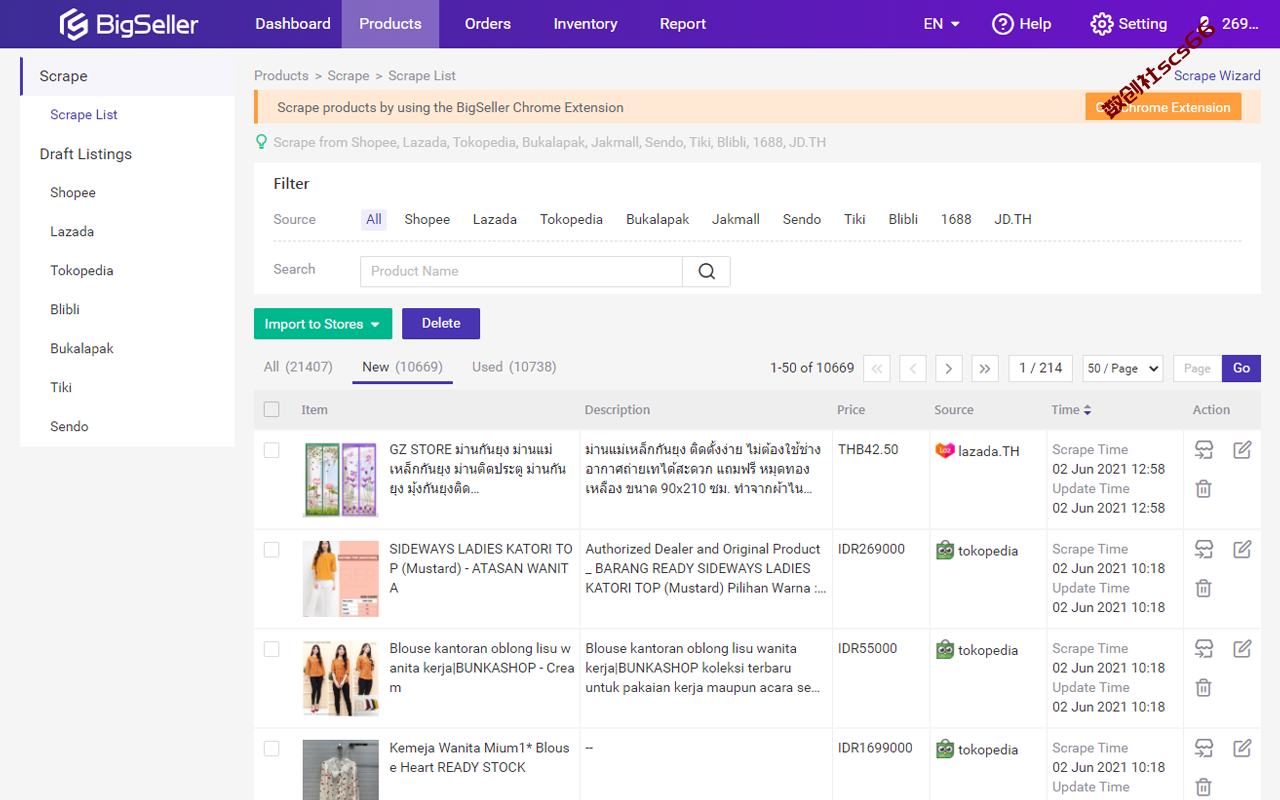The height and width of the screenshot is (800, 1280).
Task: Filter source by Shopee
Action: click(427, 219)
